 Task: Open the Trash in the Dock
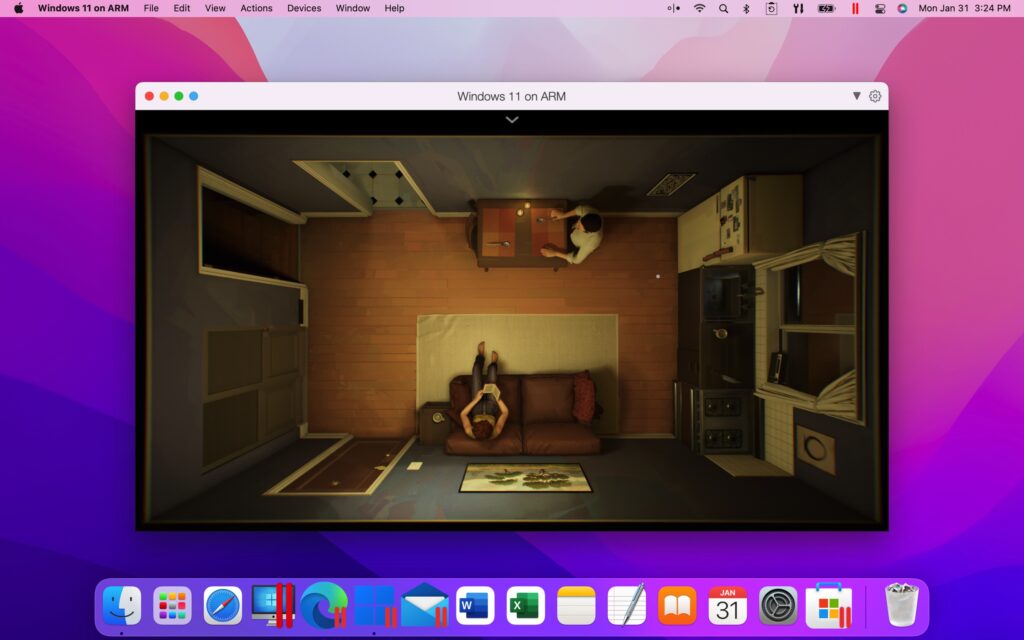tap(902, 605)
